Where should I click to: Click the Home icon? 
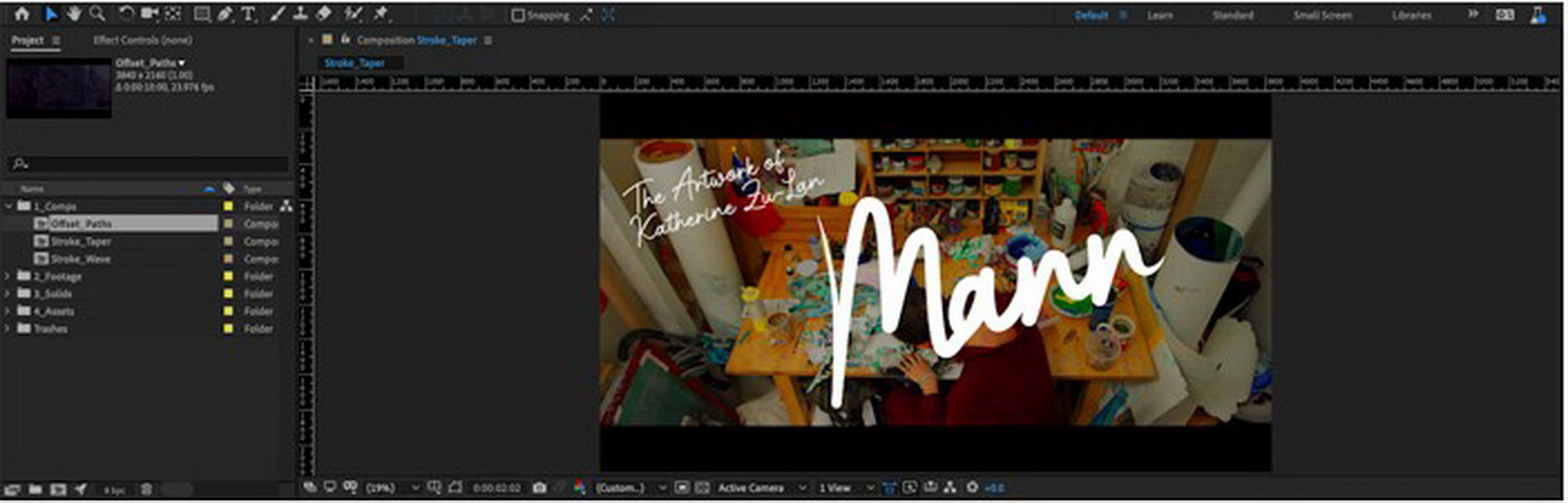point(22,14)
